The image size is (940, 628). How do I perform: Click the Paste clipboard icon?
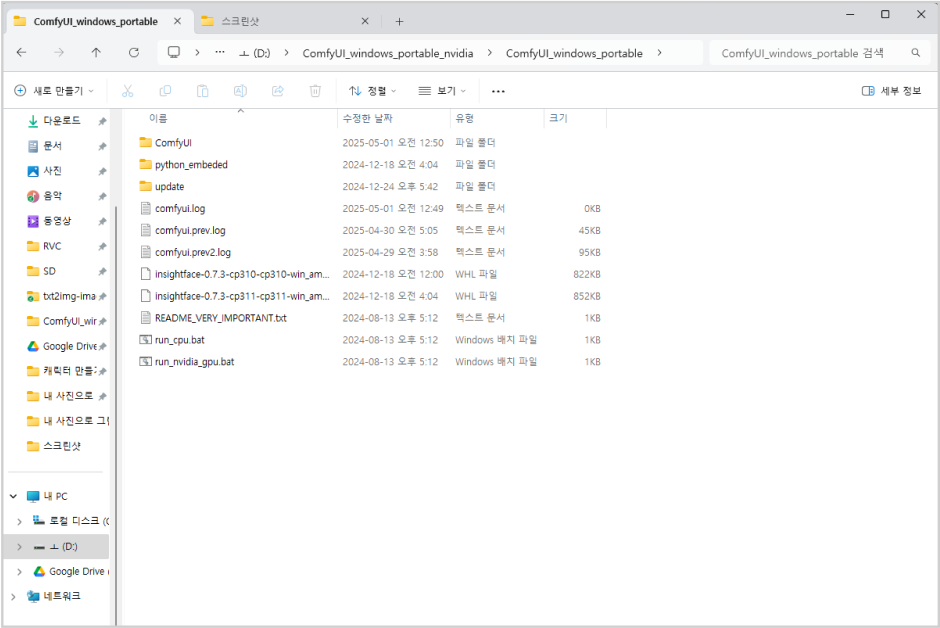tap(203, 91)
